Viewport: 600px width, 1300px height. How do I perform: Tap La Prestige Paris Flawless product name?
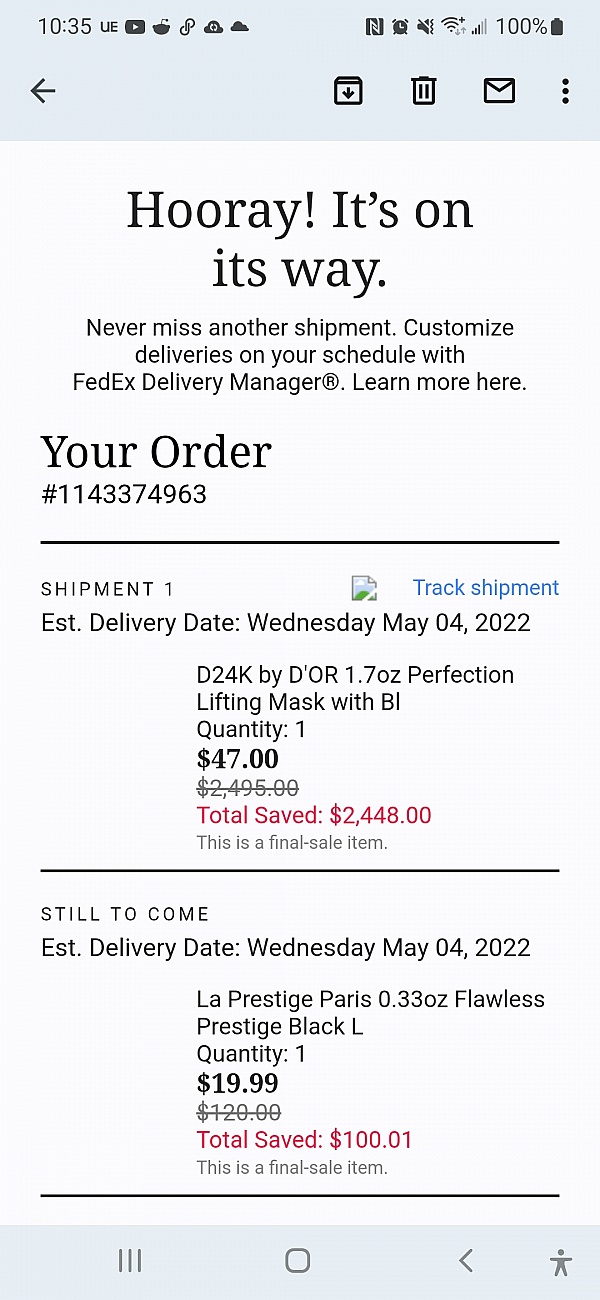(370, 1012)
